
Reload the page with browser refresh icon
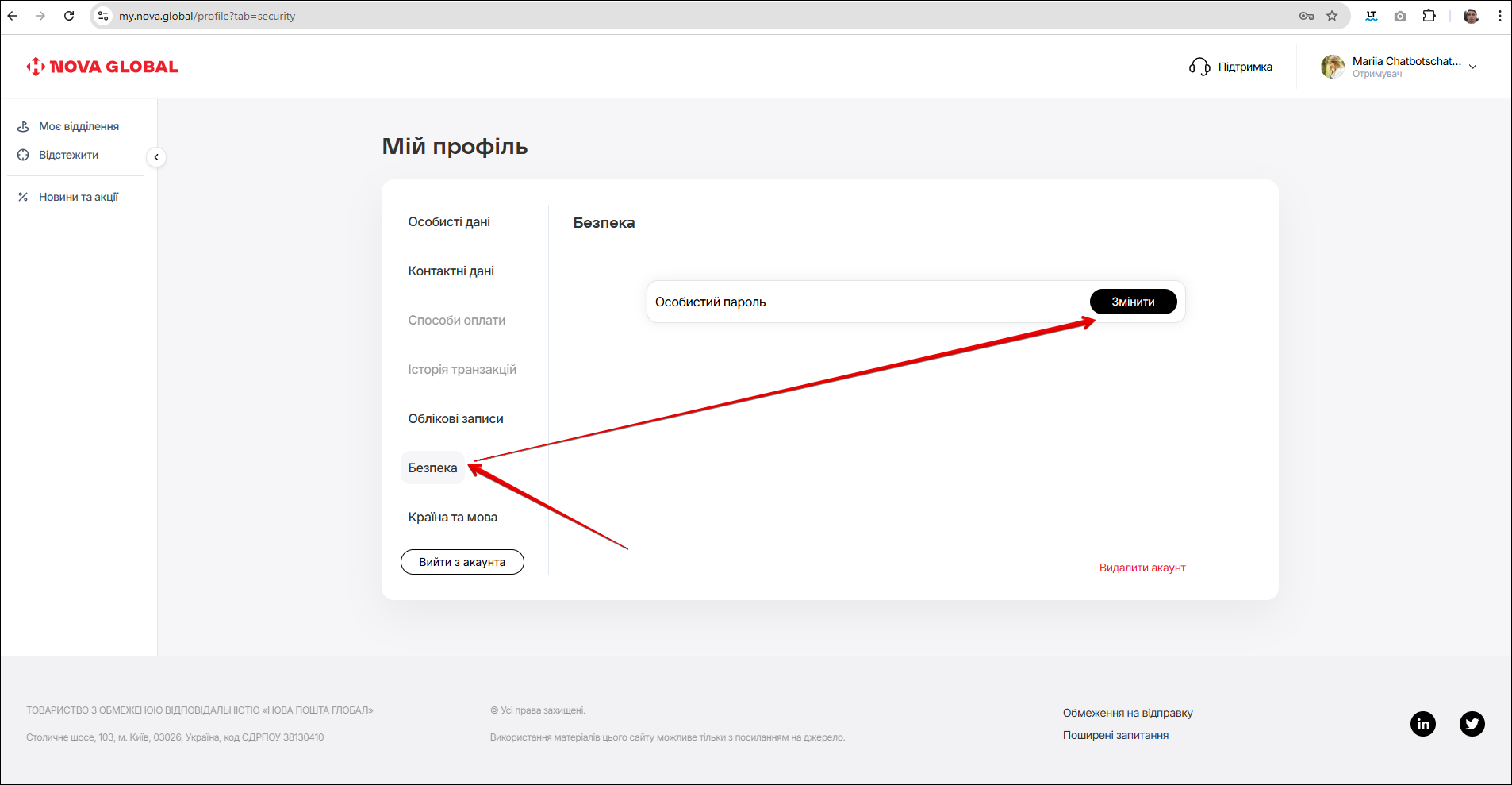tap(69, 16)
